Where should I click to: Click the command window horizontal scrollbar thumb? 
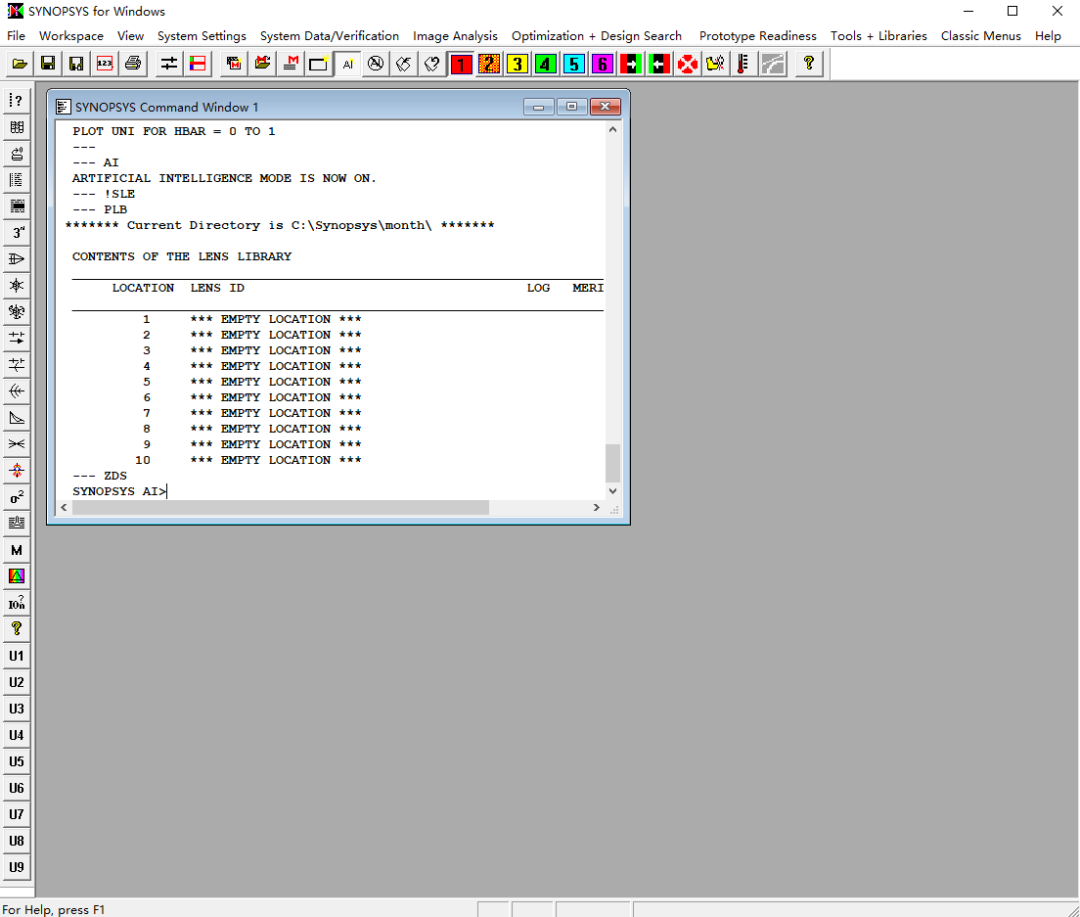[280, 508]
